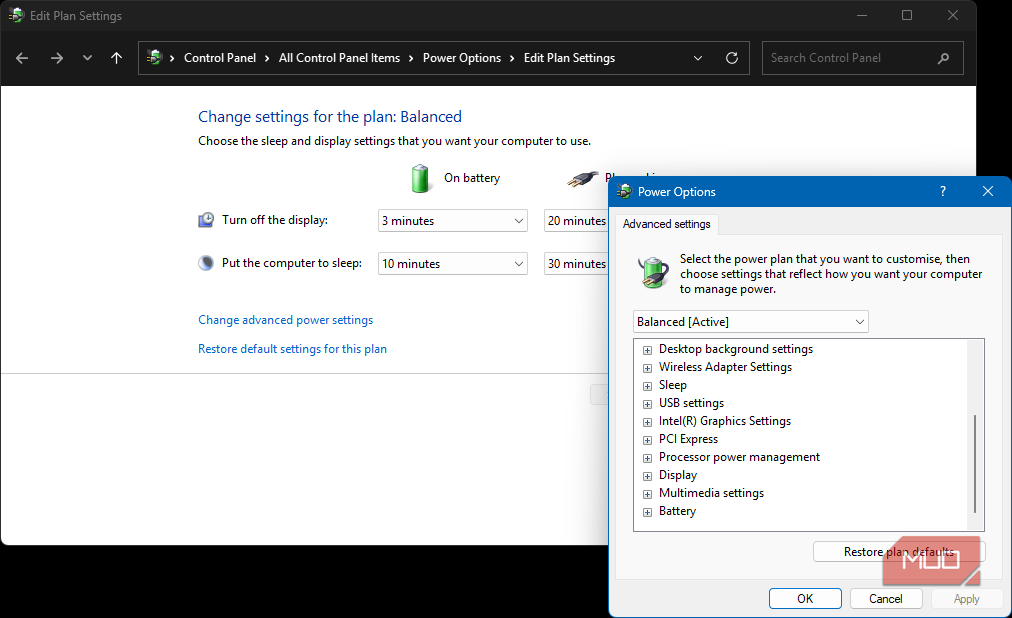Viewport: 1012px width, 618px height.
Task: Refresh the Control Panel page
Action: 732,58
